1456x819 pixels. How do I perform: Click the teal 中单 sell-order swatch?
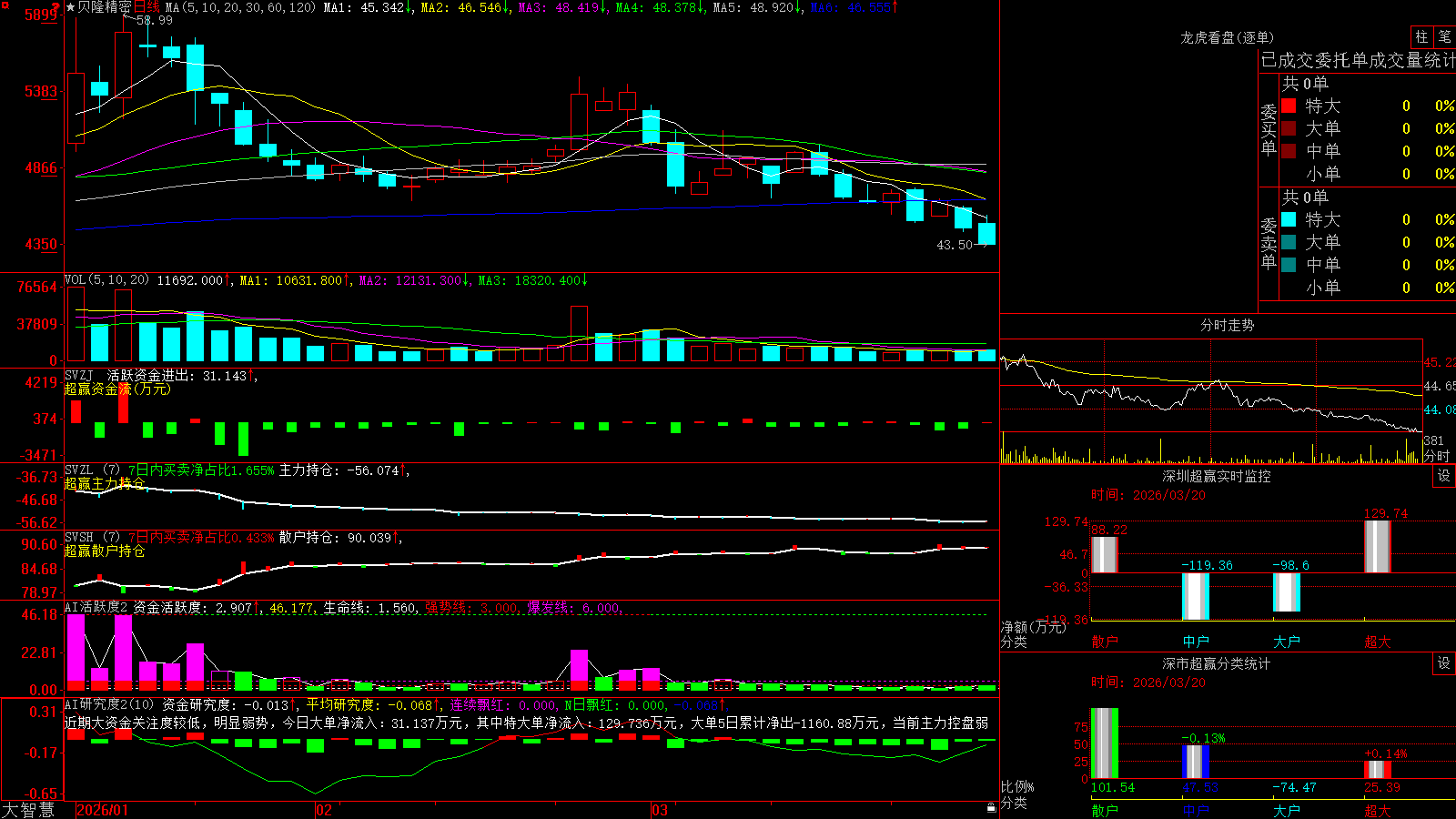[1289, 265]
